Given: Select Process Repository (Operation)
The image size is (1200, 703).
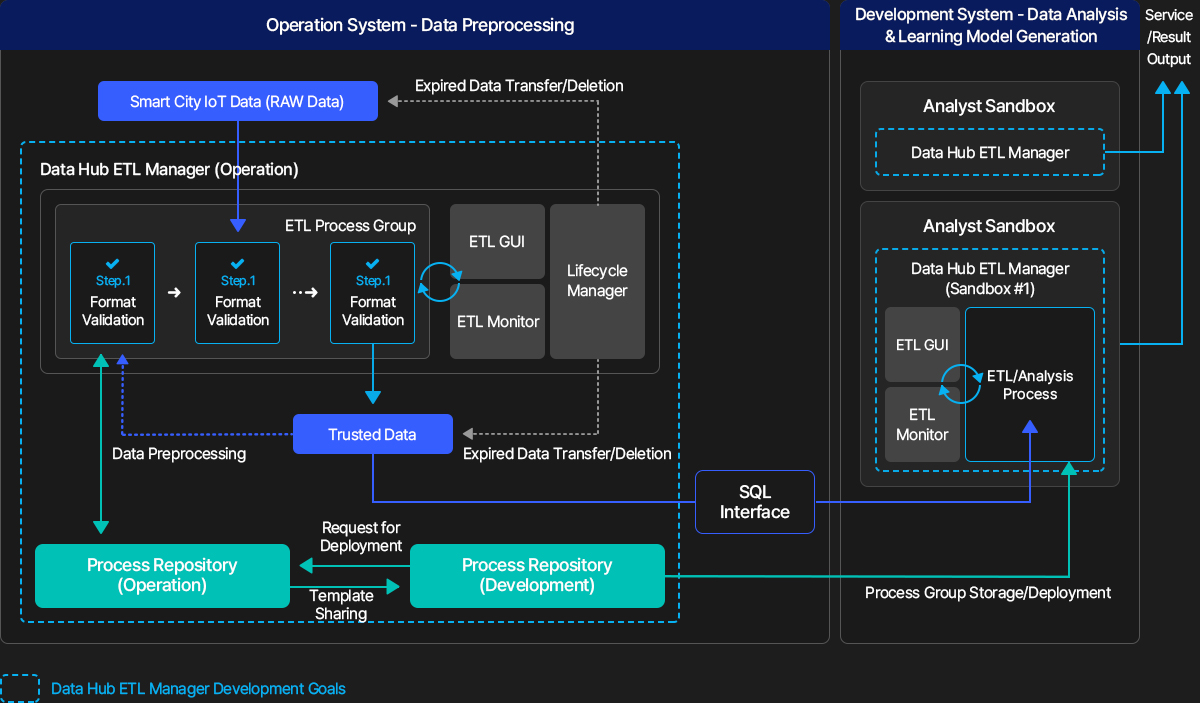Looking at the screenshot, I should tap(162, 575).
